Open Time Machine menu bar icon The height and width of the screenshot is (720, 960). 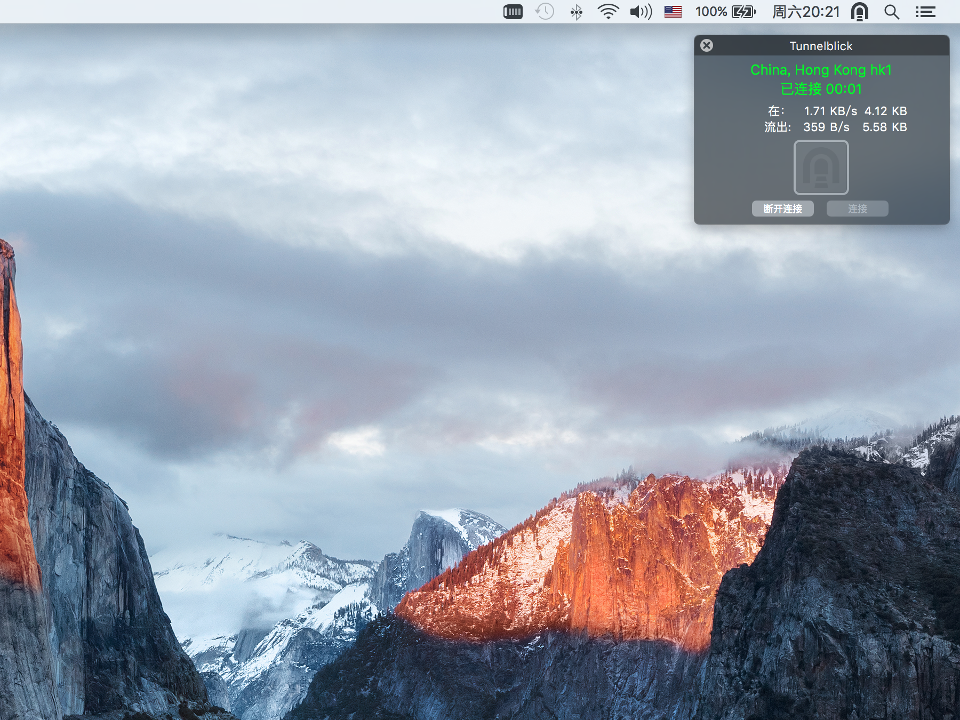544,12
